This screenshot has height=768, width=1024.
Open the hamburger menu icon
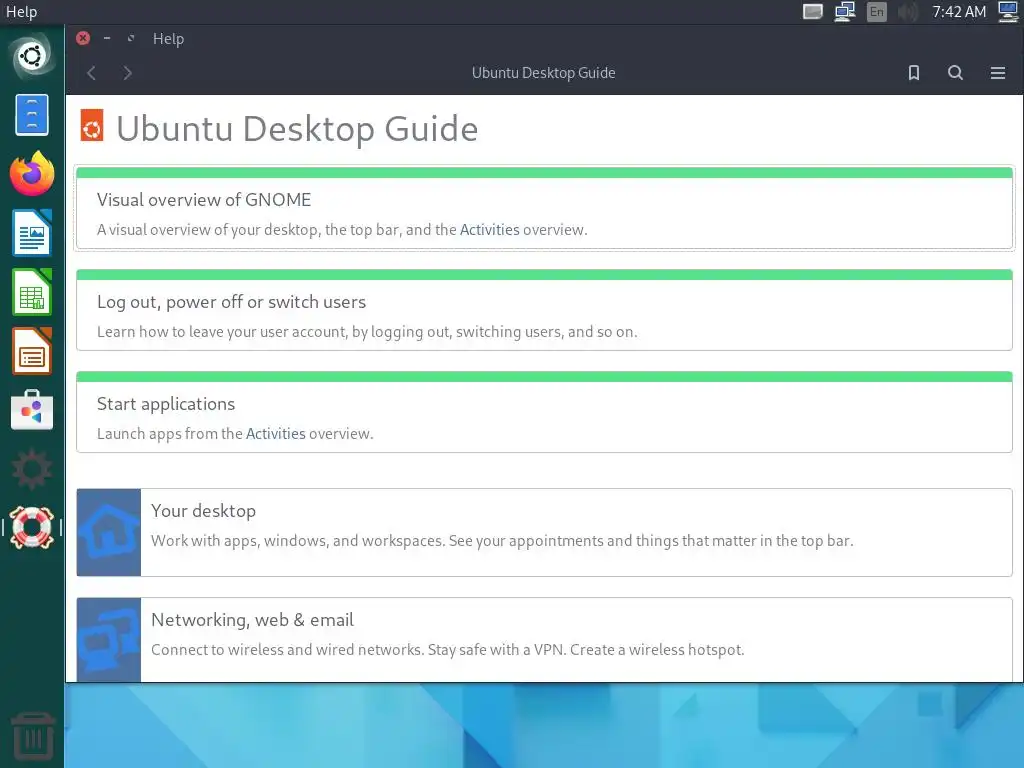[x=997, y=72]
